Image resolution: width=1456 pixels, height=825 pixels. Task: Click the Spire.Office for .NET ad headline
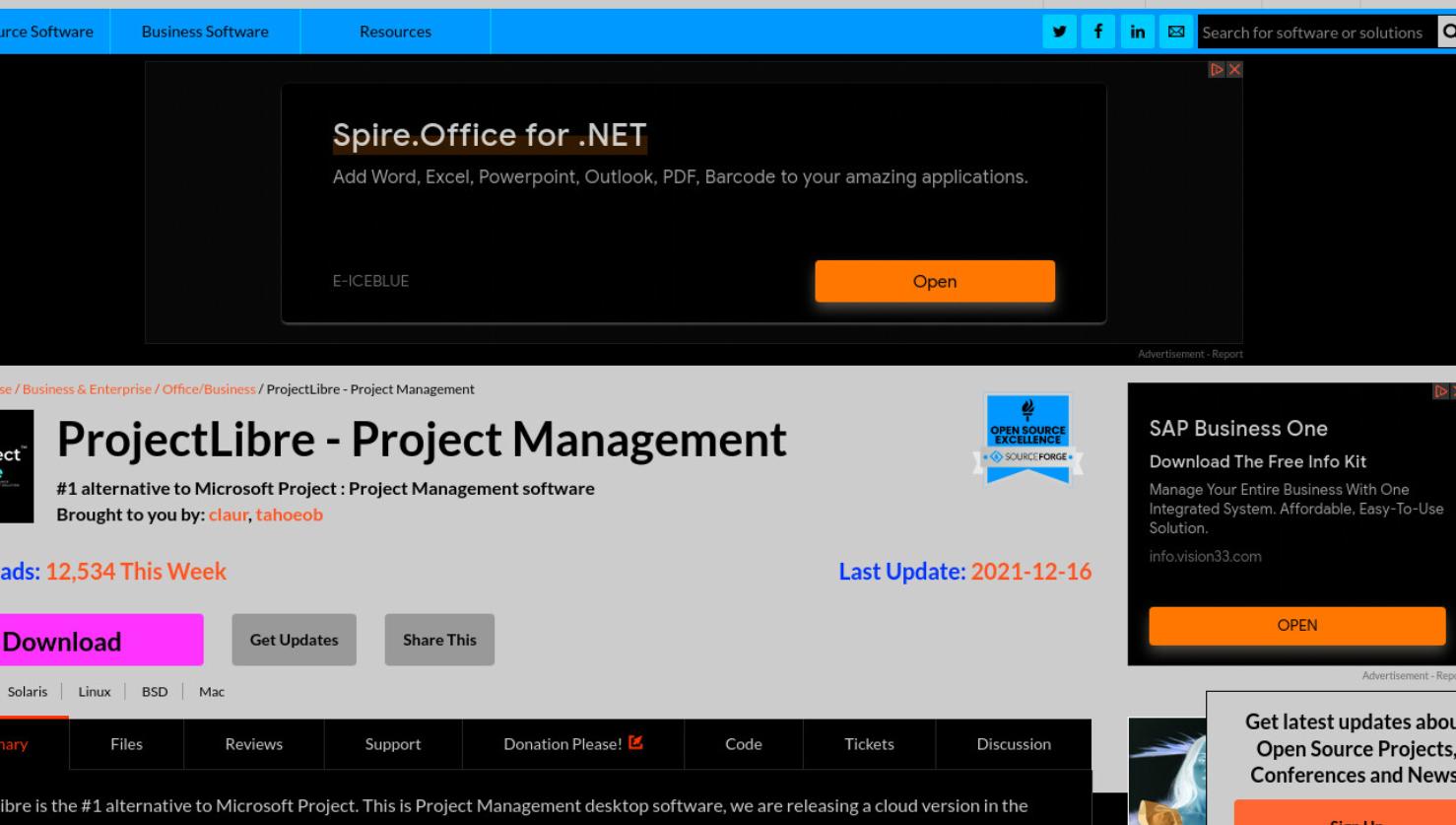[x=490, y=135]
